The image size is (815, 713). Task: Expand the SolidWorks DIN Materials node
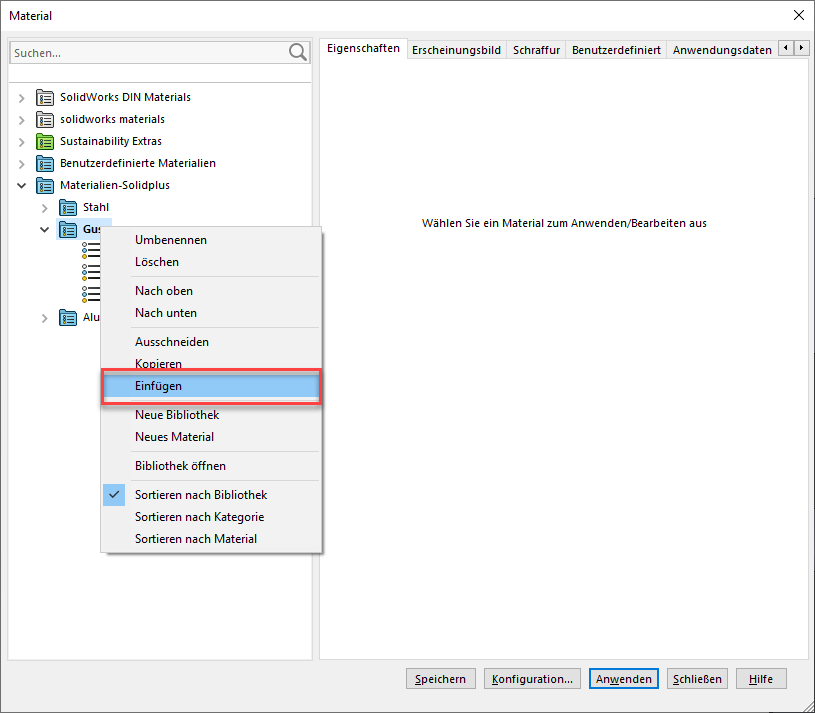22,98
